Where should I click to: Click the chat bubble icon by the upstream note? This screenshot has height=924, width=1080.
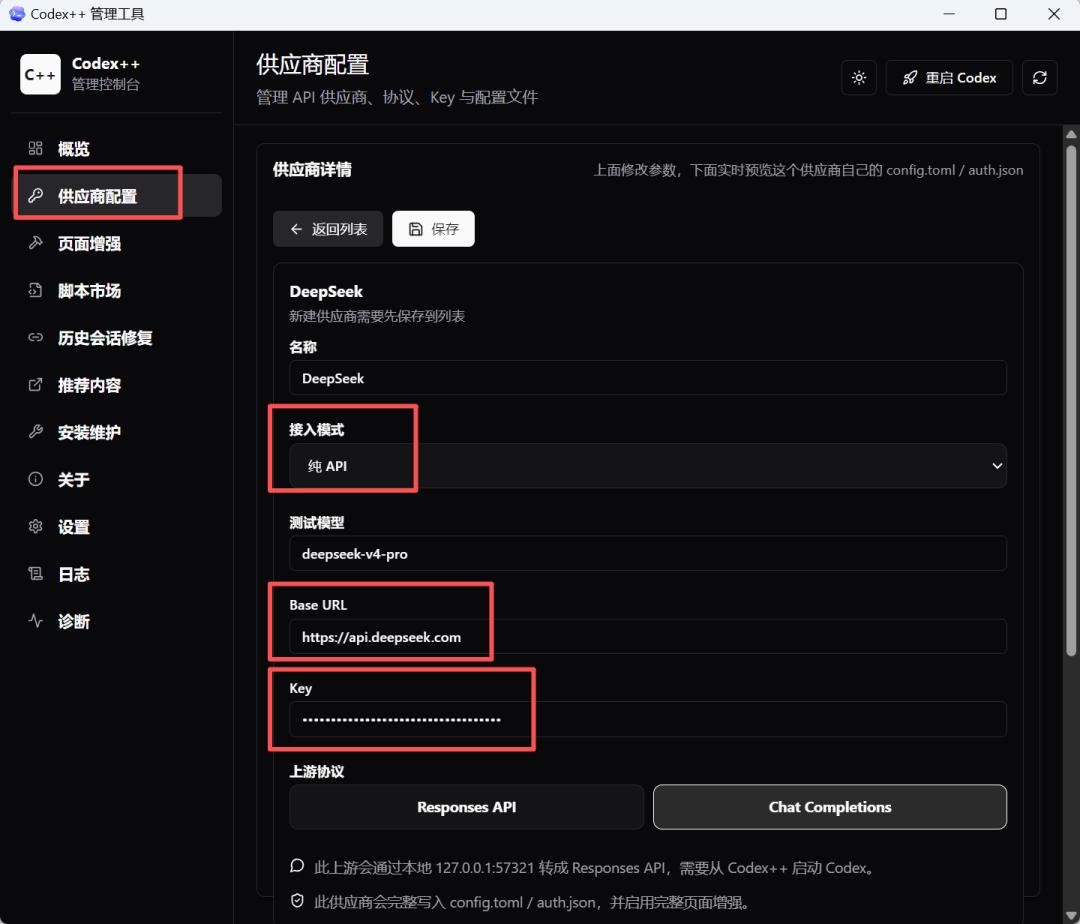297,866
